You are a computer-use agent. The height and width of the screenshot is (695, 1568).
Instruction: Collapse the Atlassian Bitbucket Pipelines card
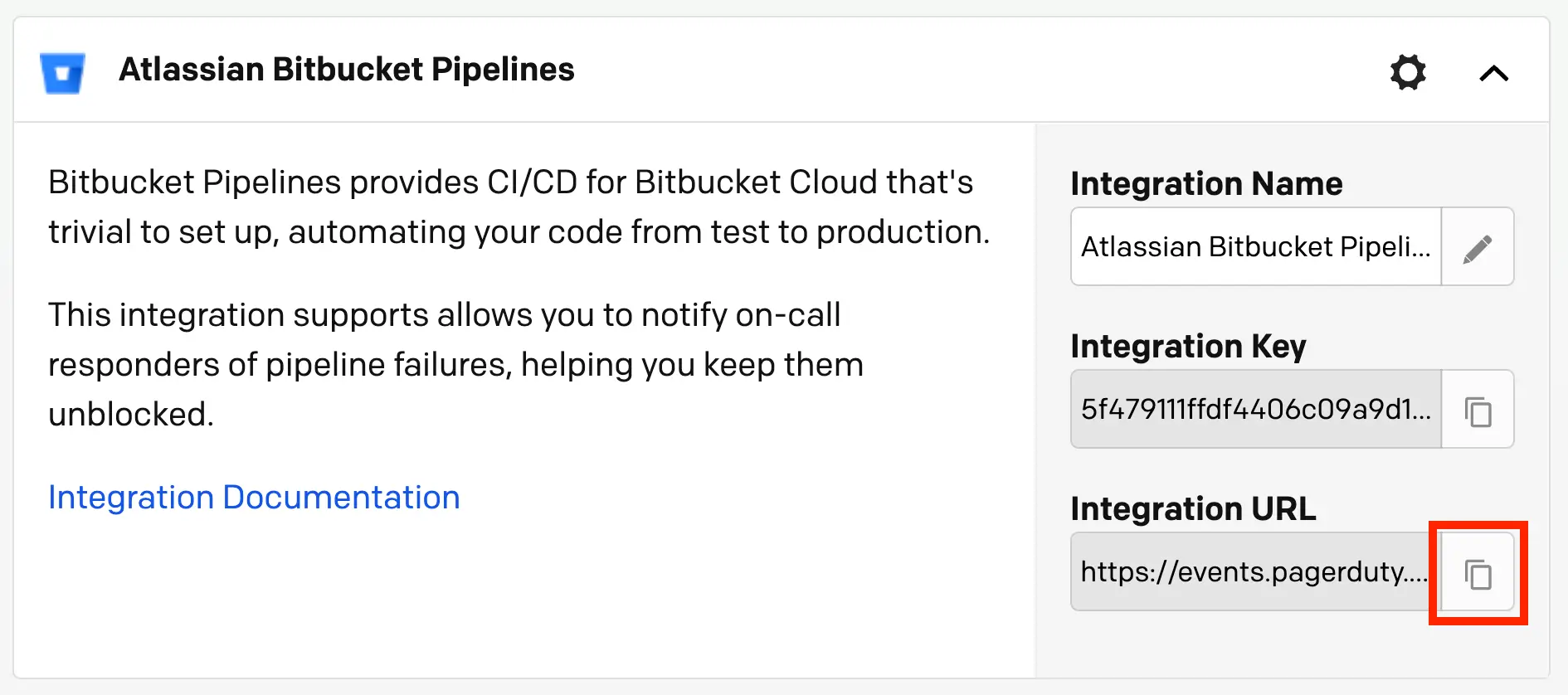pos(1493,74)
